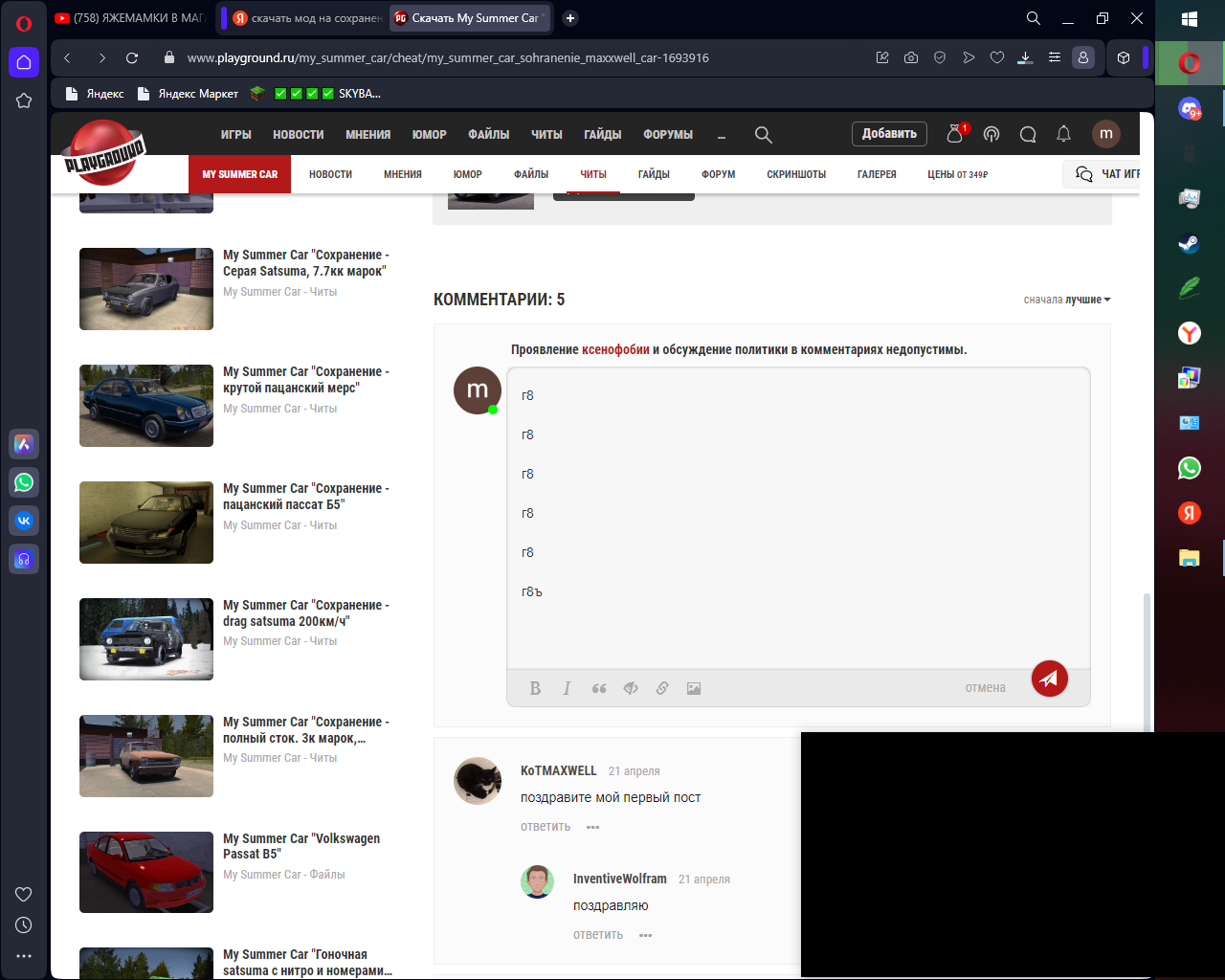Open site search with the magnifier icon
The width and height of the screenshot is (1225, 980).
tap(763, 135)
